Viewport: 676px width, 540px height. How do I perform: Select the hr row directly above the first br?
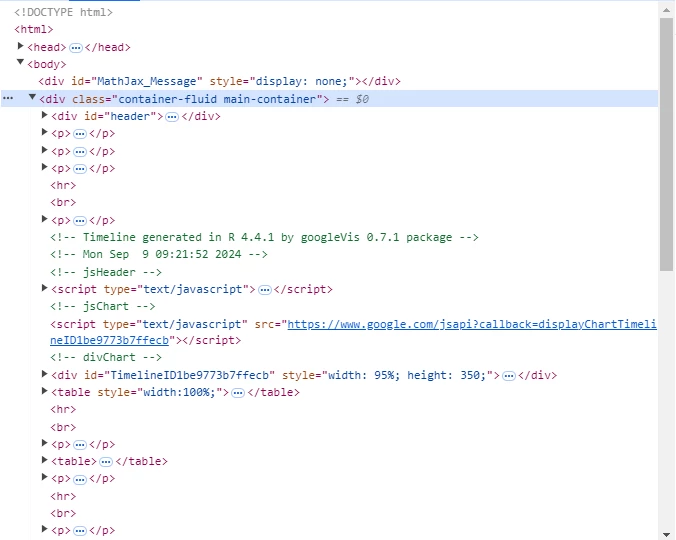coord(63,186)
